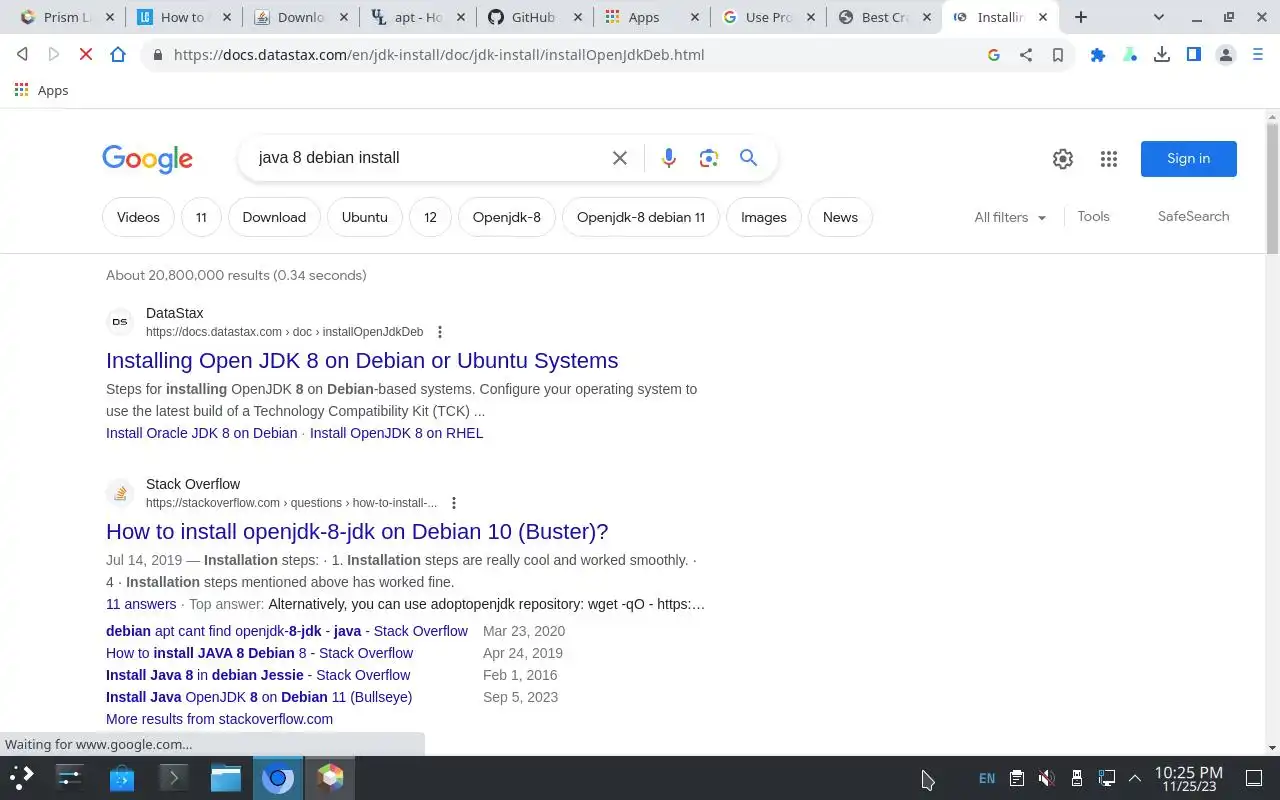
Task: Open the browser home page icon
Action: tap(118, 55)
